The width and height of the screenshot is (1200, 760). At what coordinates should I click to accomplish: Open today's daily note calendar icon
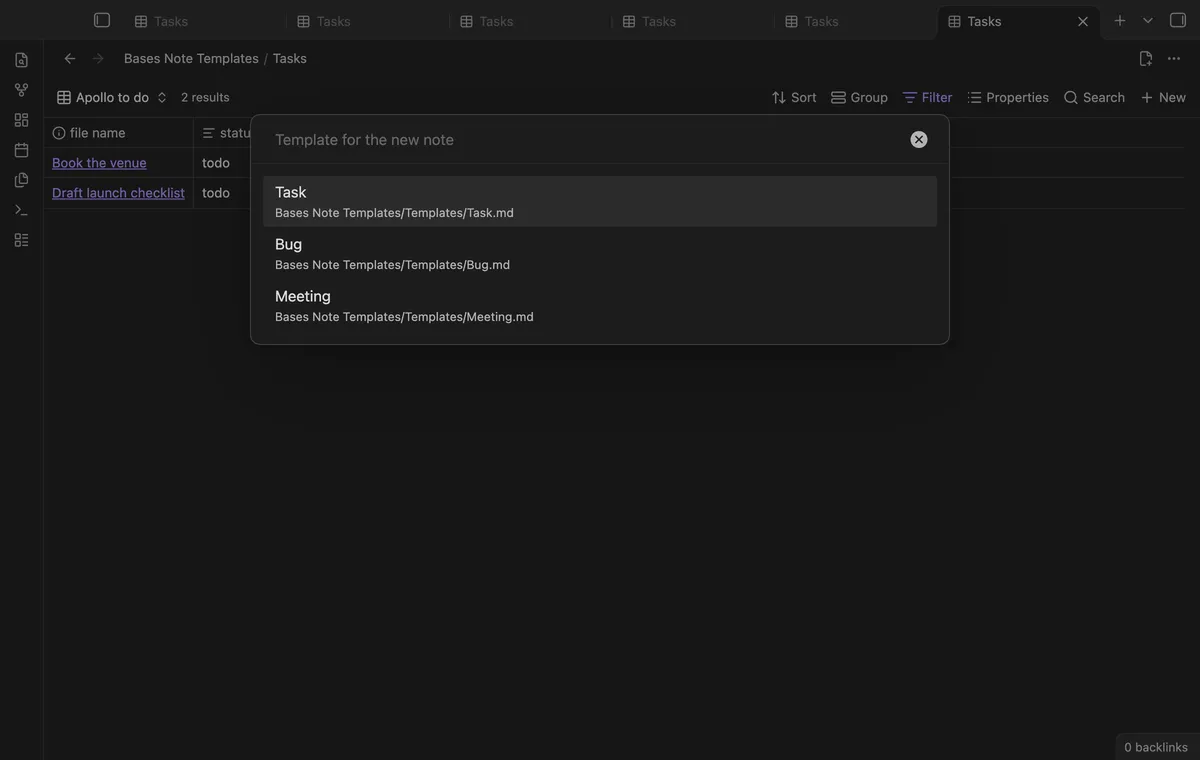coord(21,150)
